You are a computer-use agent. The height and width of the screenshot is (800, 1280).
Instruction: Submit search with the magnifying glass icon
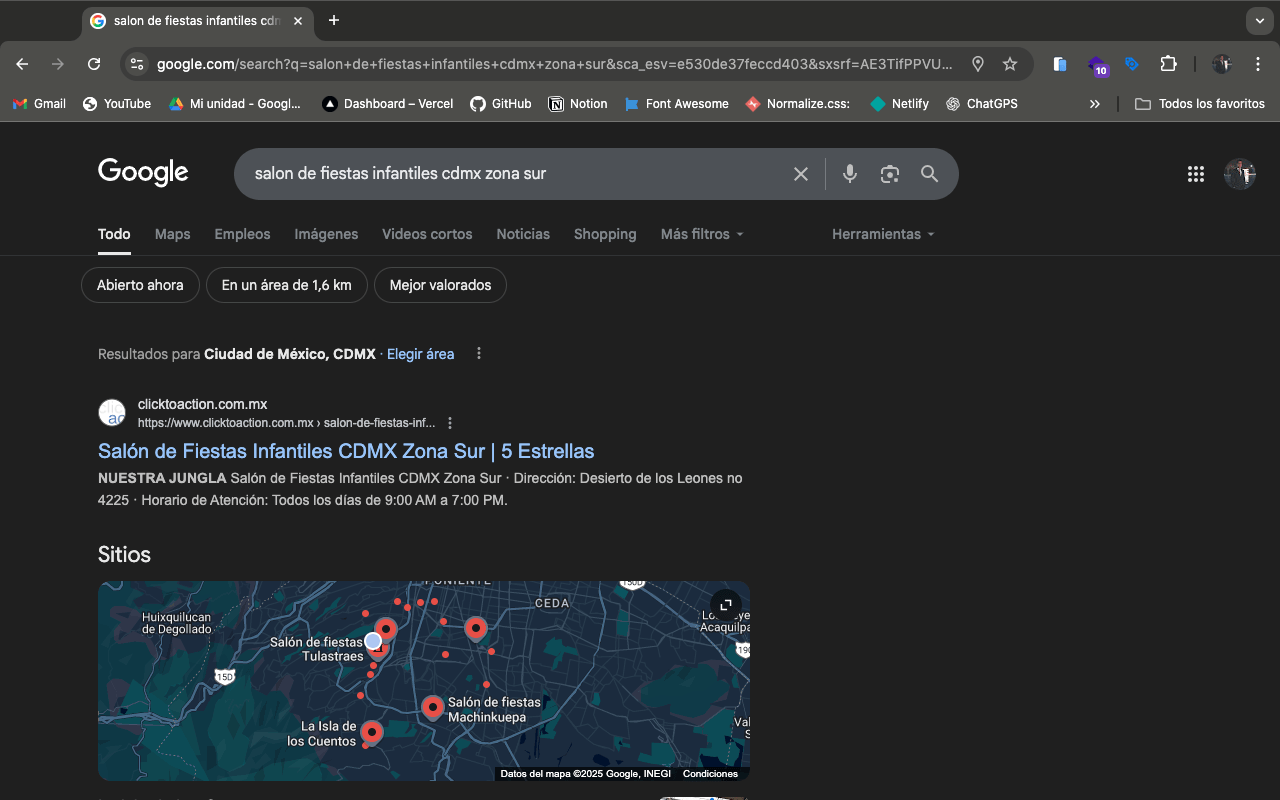[x=930, y=174]
